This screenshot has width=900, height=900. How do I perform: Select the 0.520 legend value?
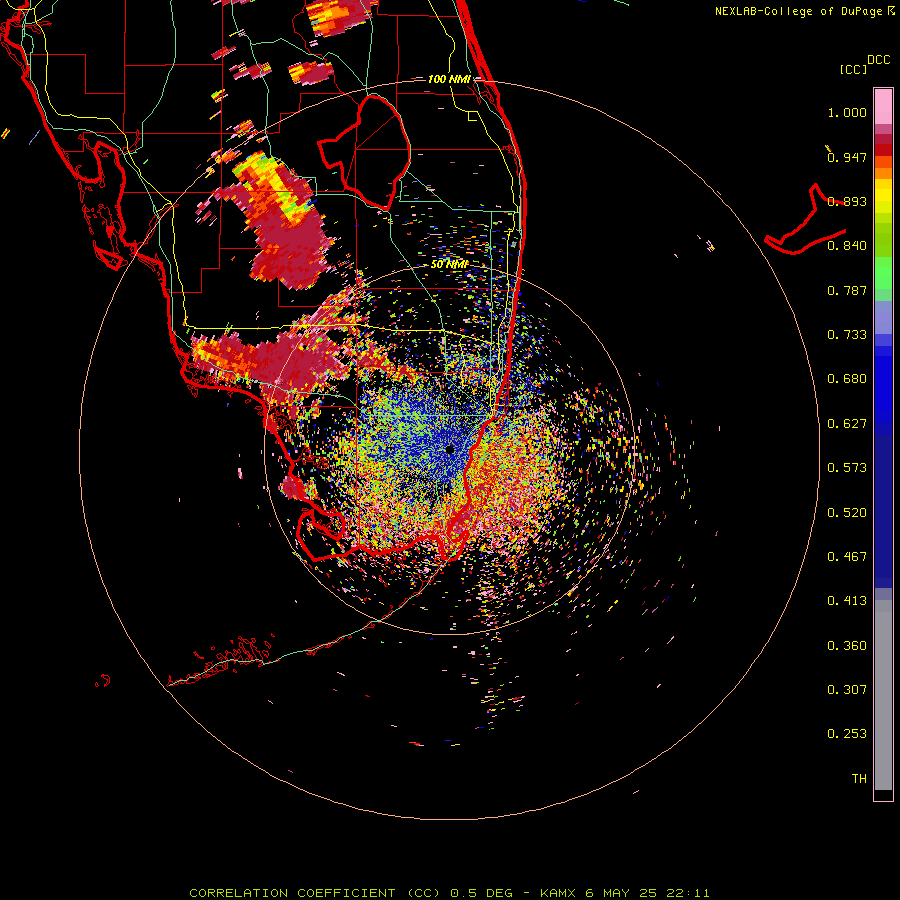pos(847,513)
